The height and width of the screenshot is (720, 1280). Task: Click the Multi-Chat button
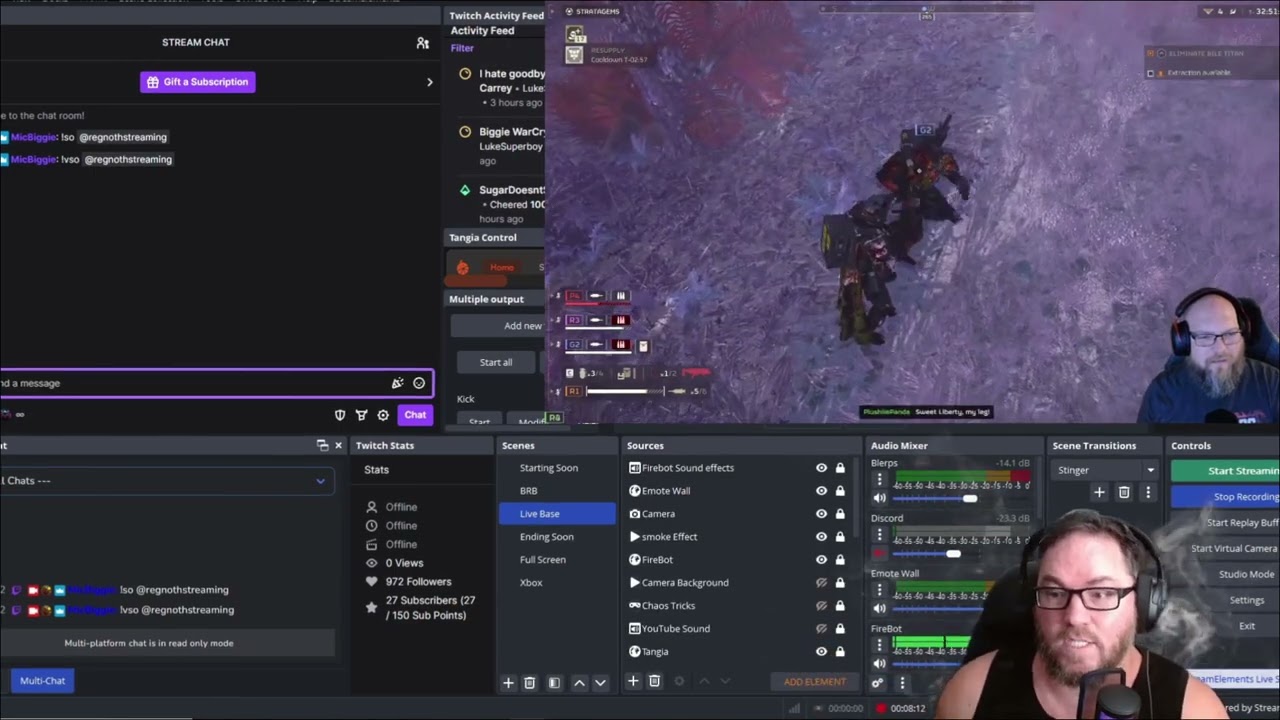[42, 681]
